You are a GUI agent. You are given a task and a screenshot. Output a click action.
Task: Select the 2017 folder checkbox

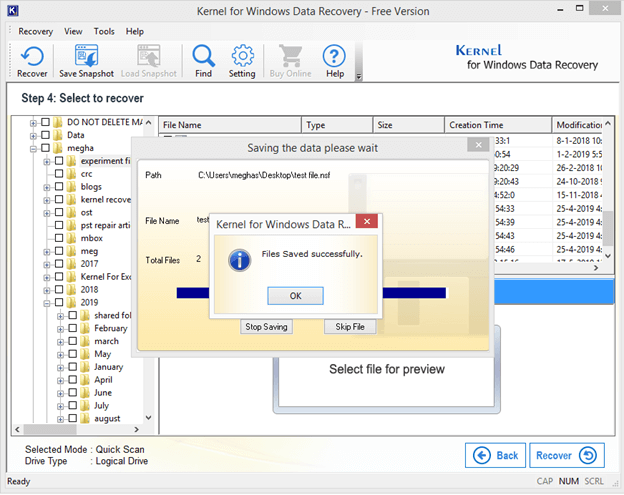[x=59, y=263]
